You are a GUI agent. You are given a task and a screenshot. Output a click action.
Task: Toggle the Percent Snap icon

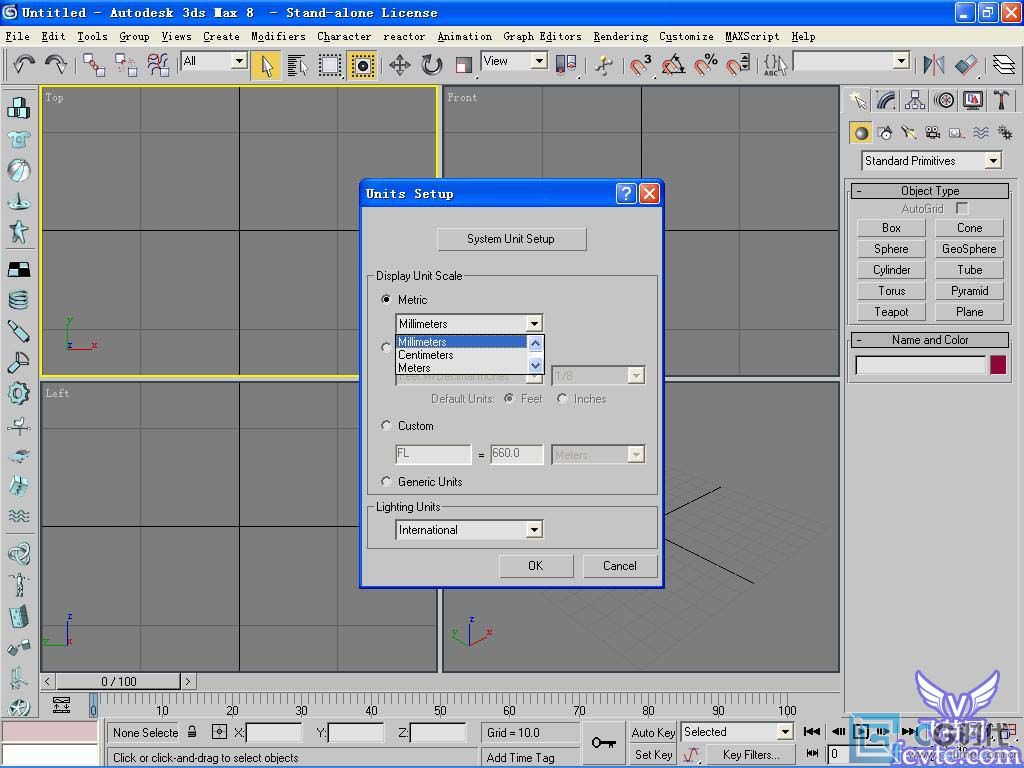706,65
